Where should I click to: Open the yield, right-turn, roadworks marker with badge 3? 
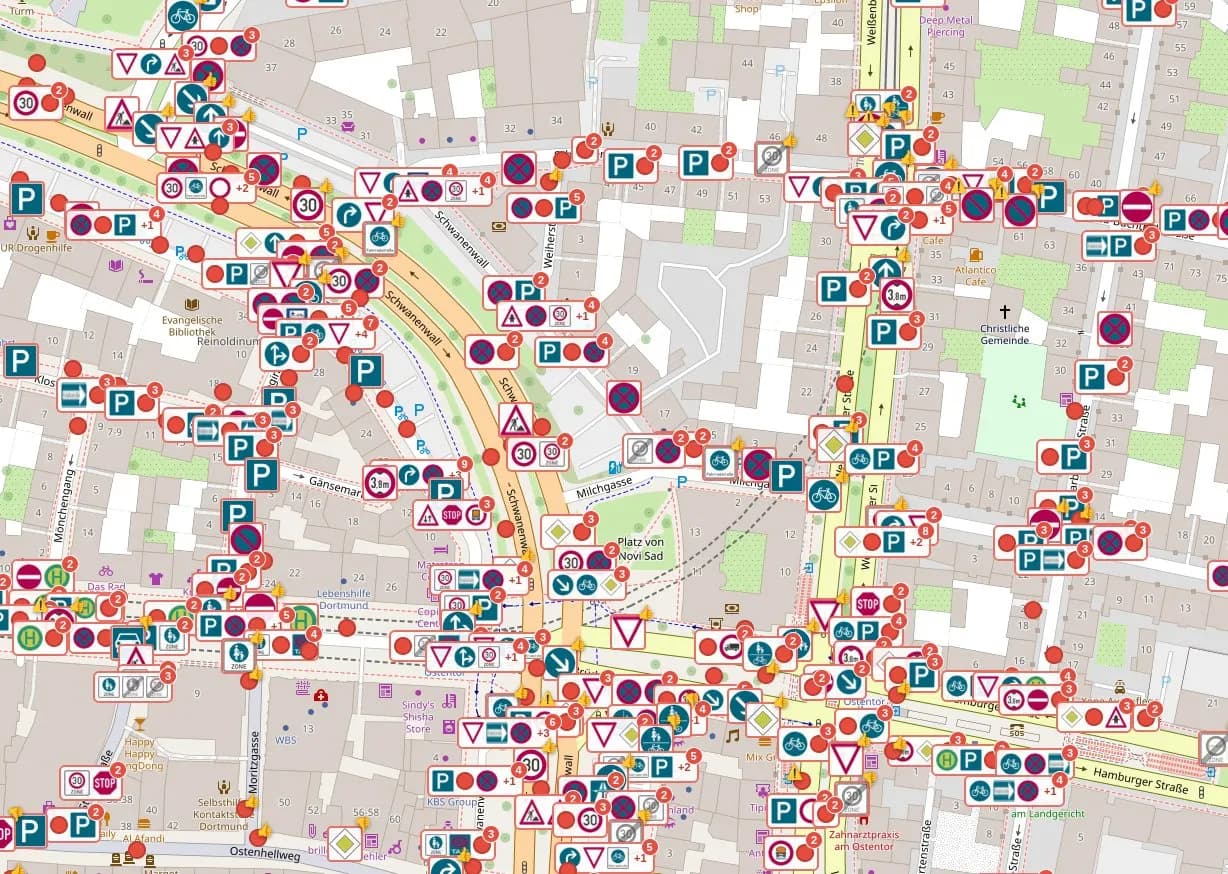pos(152,65)
